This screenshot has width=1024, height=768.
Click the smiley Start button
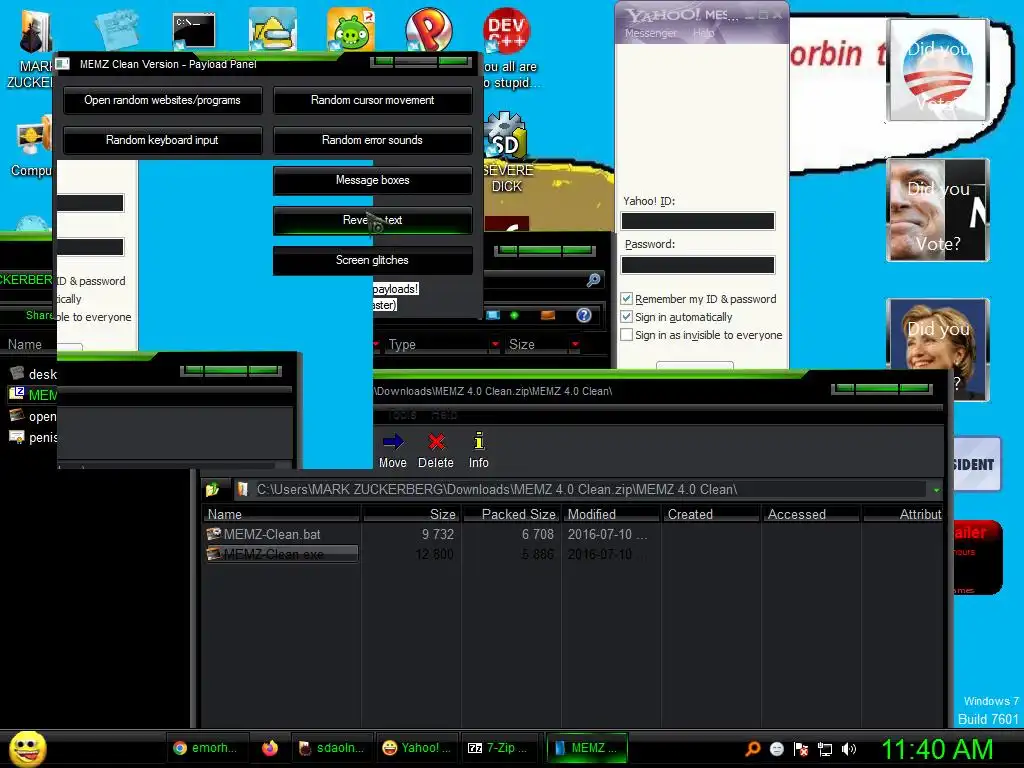click(x=27, y=748)
